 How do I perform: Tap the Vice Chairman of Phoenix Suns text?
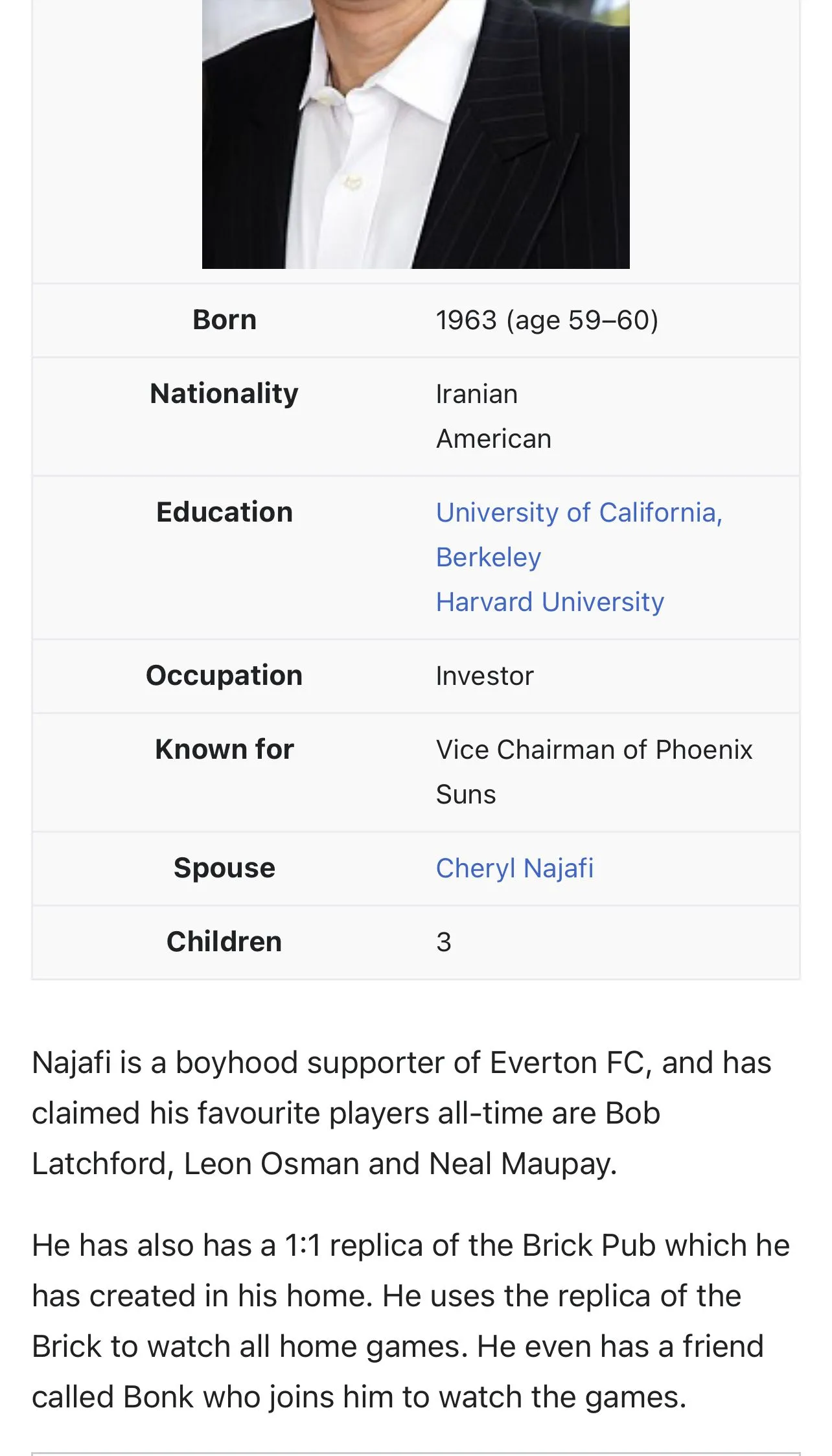pos(594,750)
